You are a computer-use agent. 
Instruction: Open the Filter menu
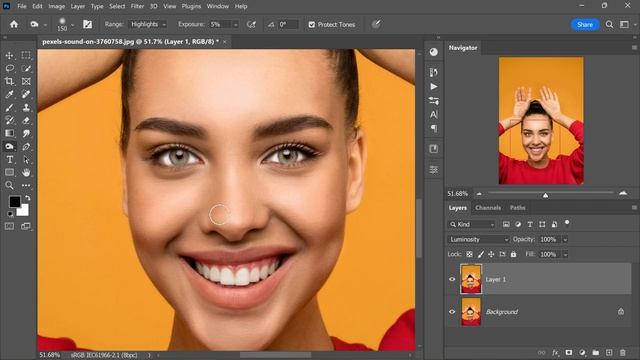tap(137, 6)
